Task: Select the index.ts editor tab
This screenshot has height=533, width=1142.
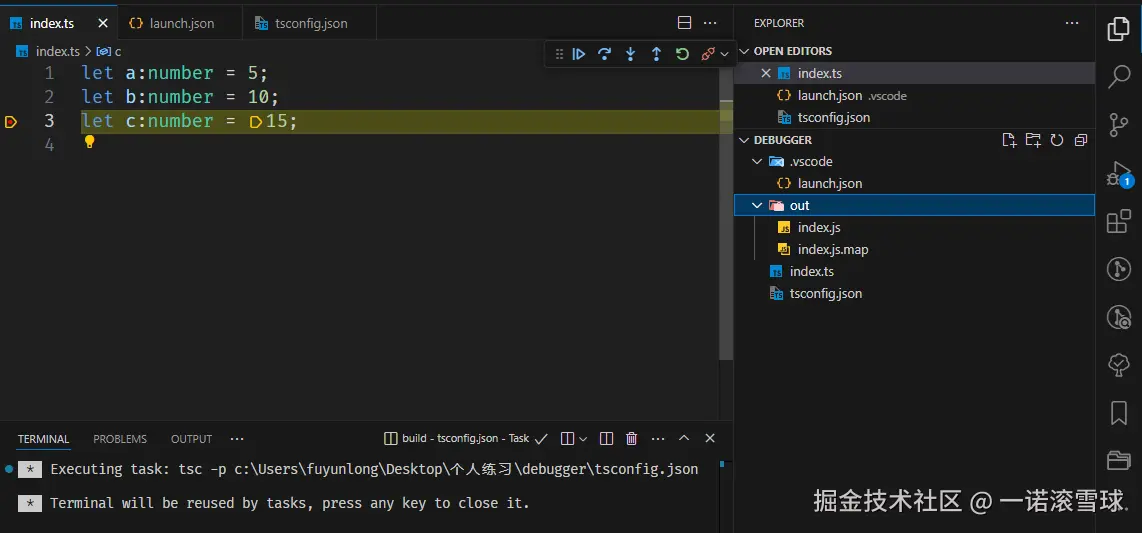Action: tap(58, 23)
